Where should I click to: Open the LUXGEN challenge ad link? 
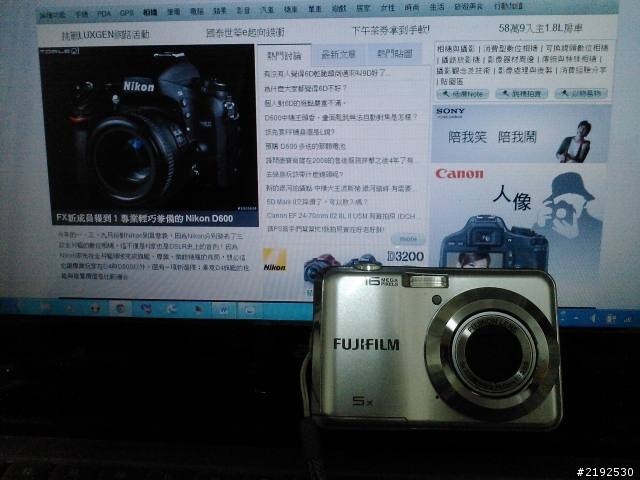pos(105,35)
